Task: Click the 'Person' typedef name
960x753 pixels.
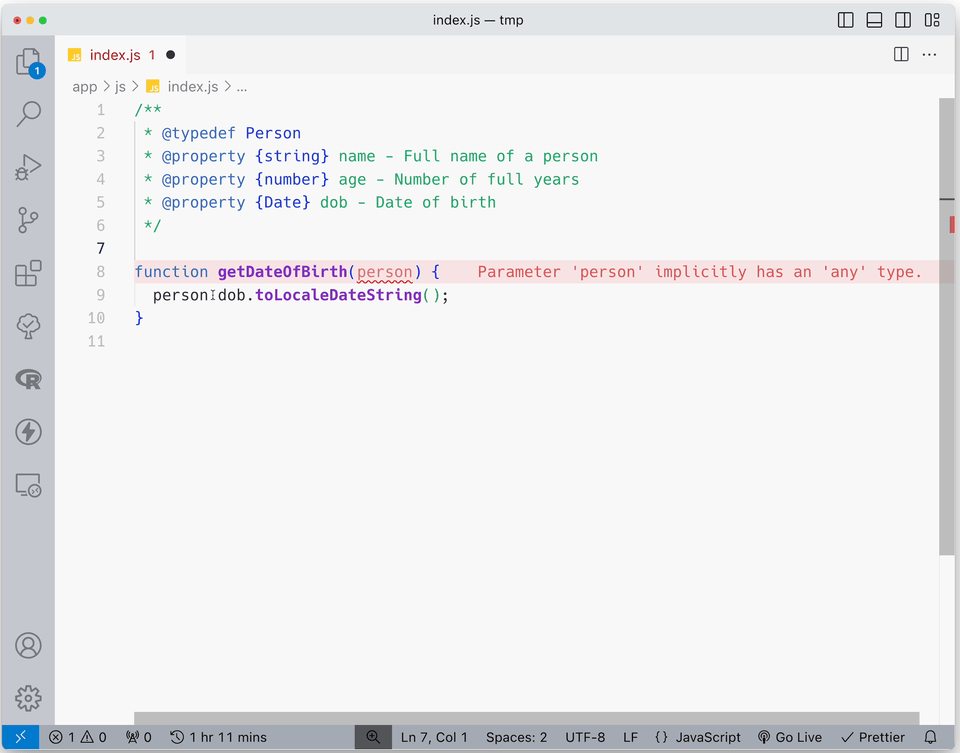Action: (x=273, y=133)
